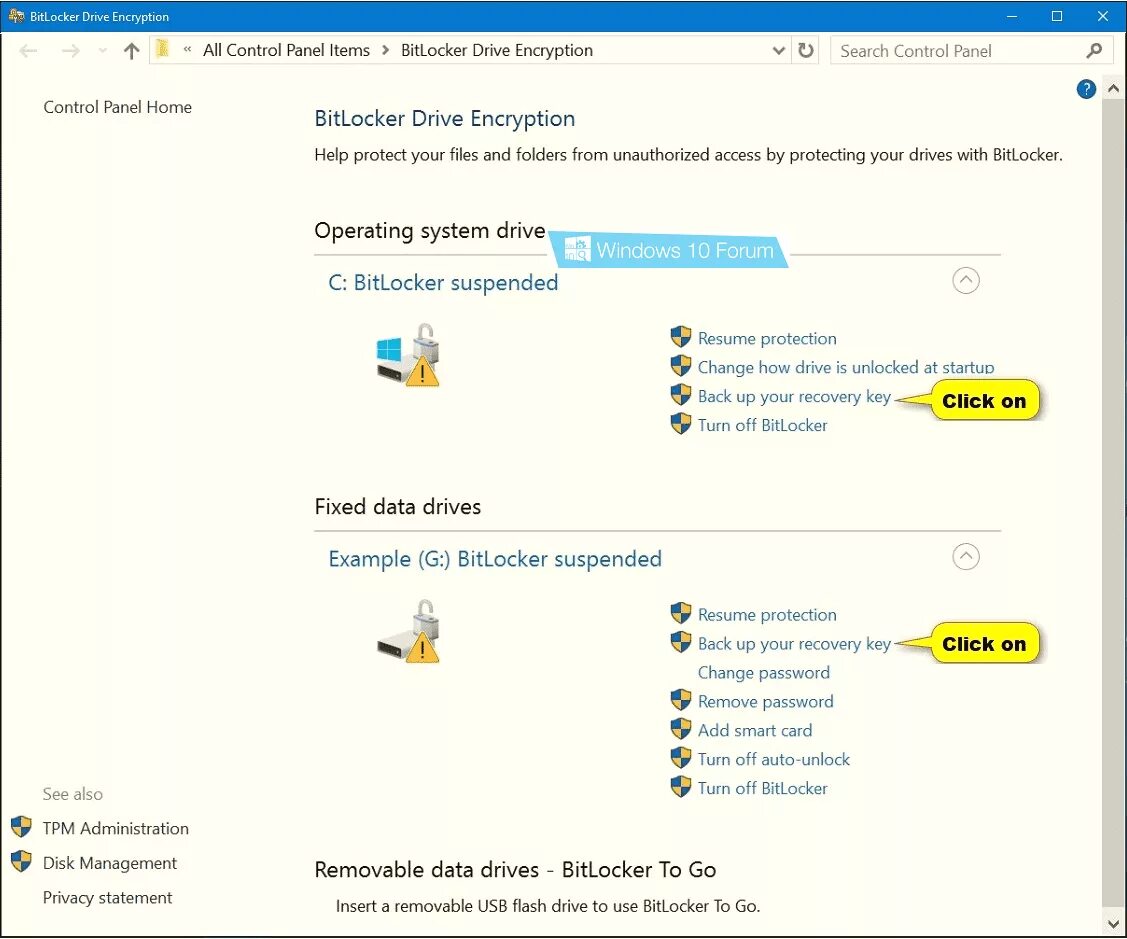Image resolution: width=1127 pixels, height=939 pixels.
Task: Refresh the BitLocker page
Action: pyautogui.click(x=806, y=50)
